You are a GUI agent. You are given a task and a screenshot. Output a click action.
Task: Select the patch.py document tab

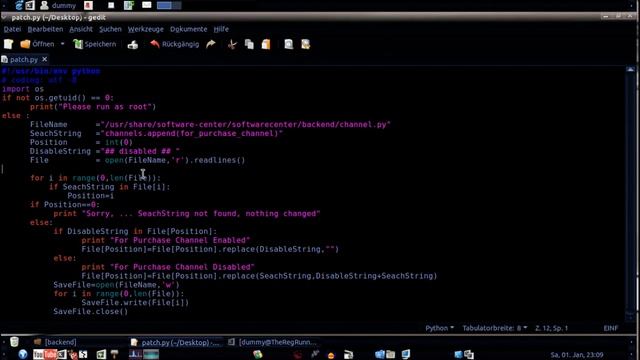[x=24, y=60]
